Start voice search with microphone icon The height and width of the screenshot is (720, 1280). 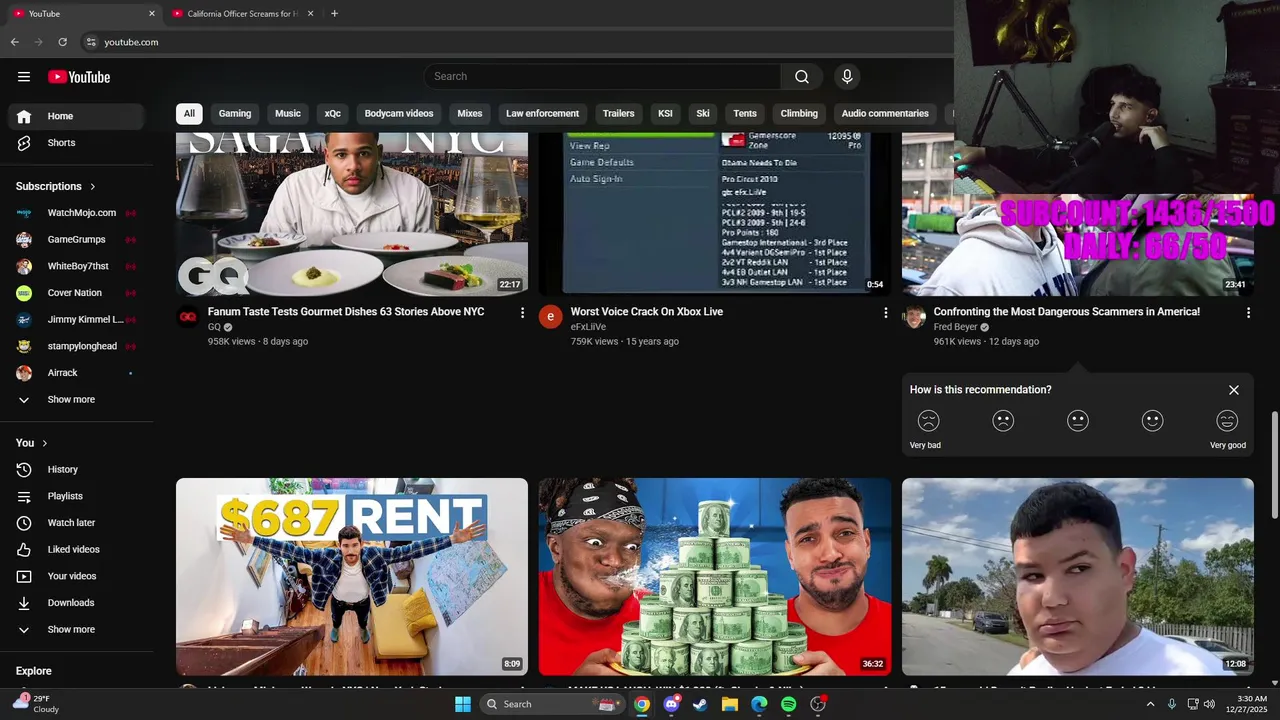point(847,77)
